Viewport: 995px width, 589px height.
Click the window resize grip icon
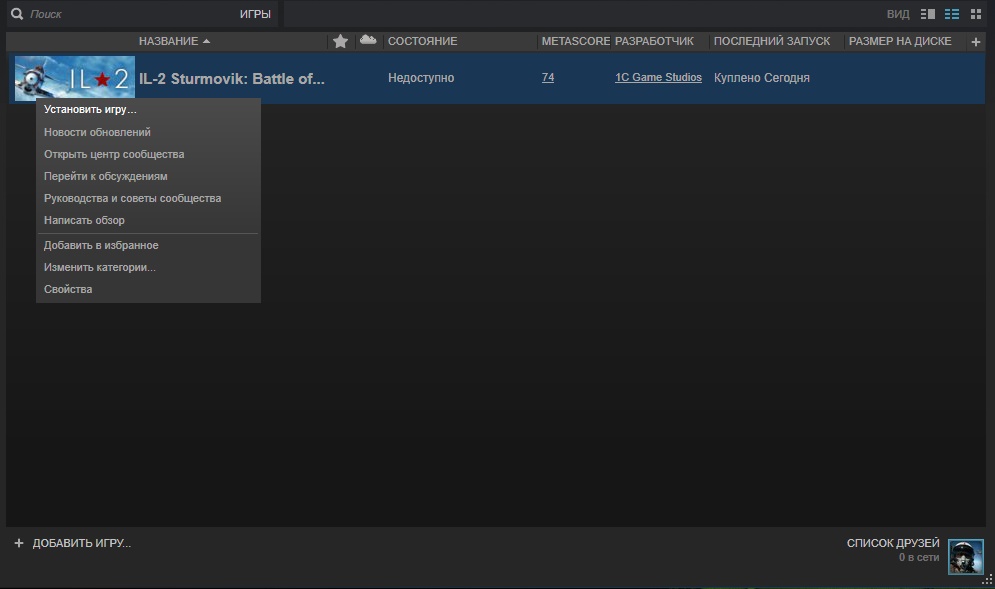tap(987, 580)
